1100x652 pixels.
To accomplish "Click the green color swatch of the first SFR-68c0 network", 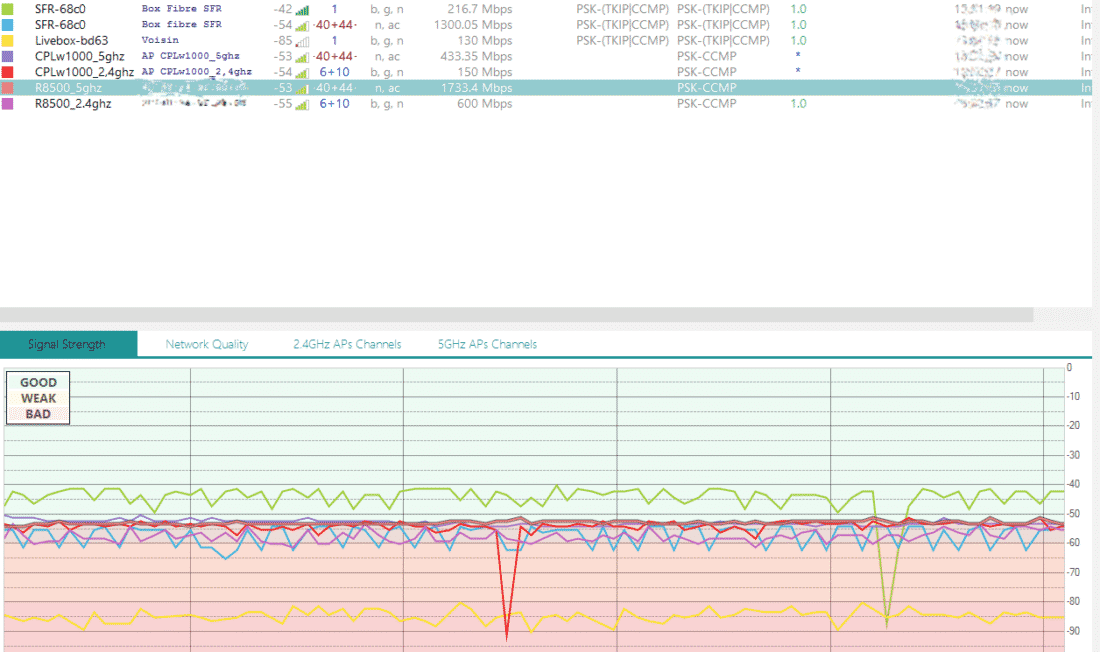I will click(x=8, y=9).
